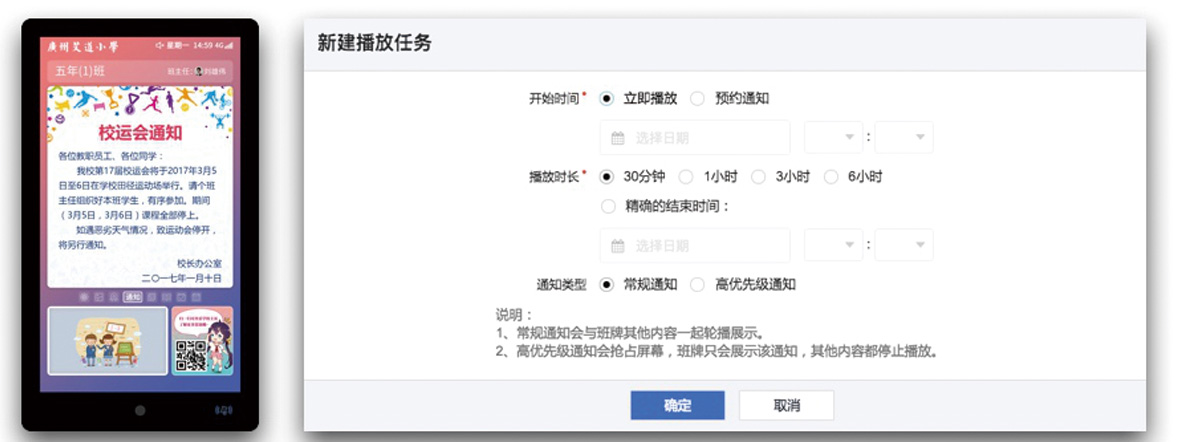
Task: Click the calendar icon in start date field
Action: click(x=618, y=138)
